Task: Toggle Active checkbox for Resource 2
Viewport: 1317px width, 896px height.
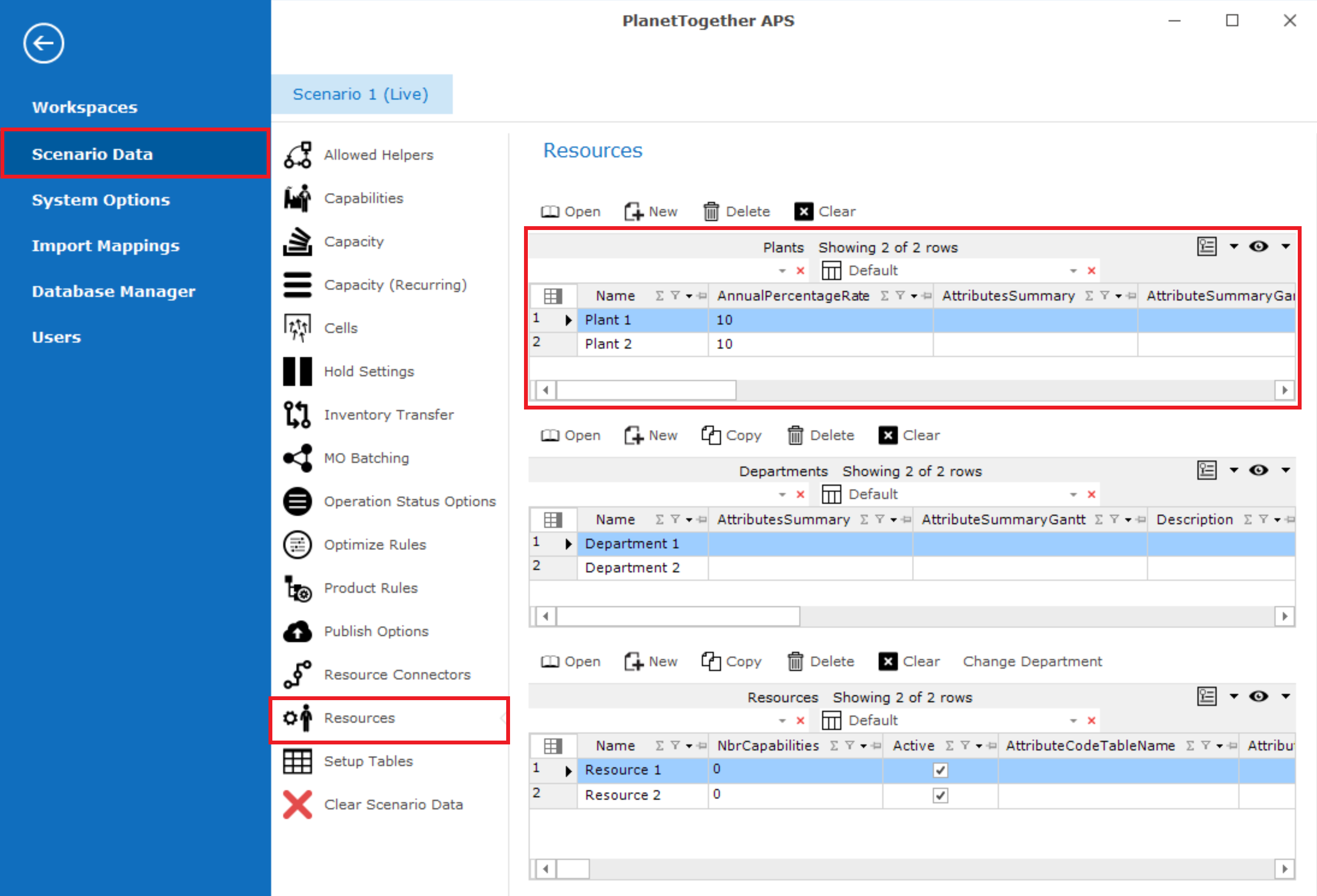Action: [939, 794]
